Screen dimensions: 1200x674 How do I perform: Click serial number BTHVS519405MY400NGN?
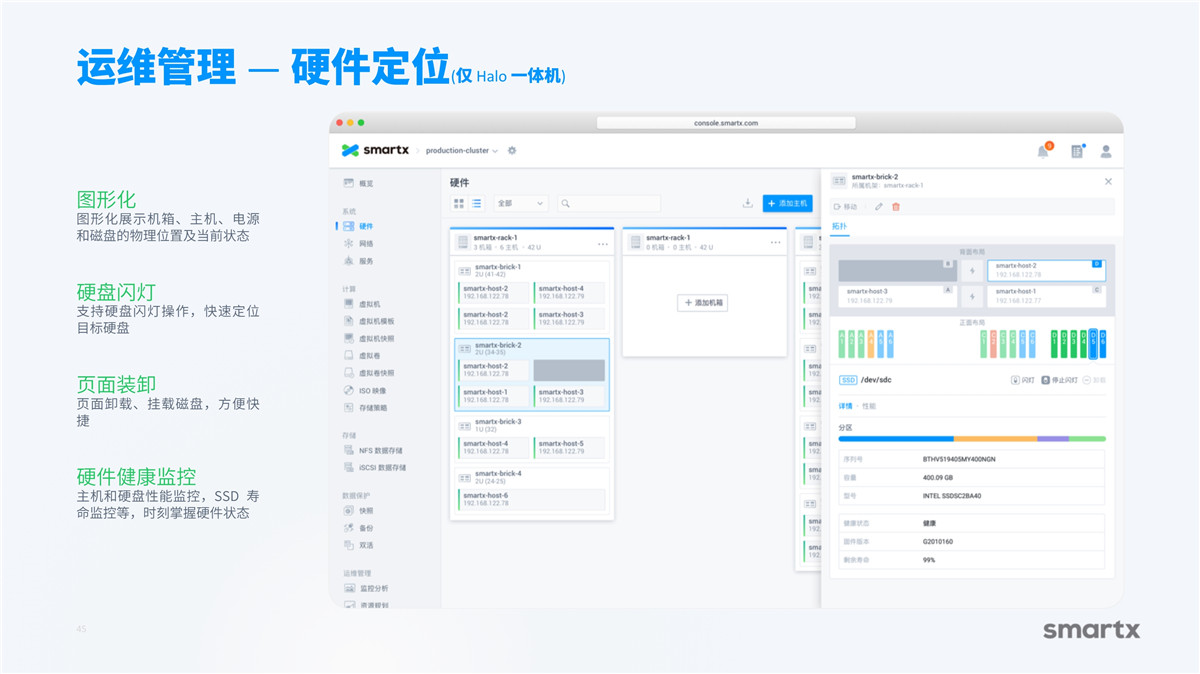pos(959,459)
